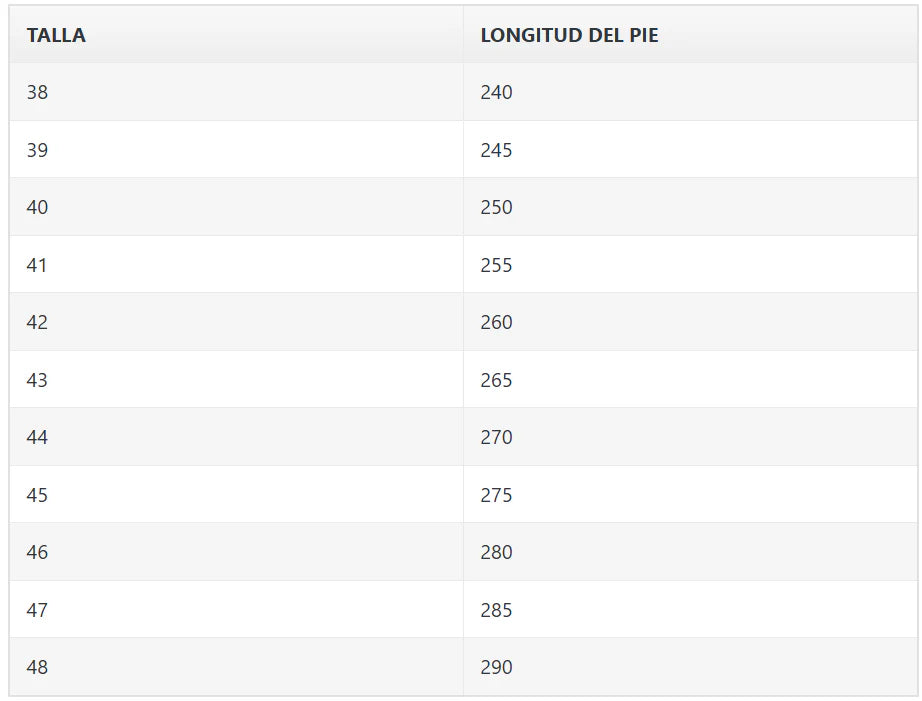Click the 265 foot length value

496,380
